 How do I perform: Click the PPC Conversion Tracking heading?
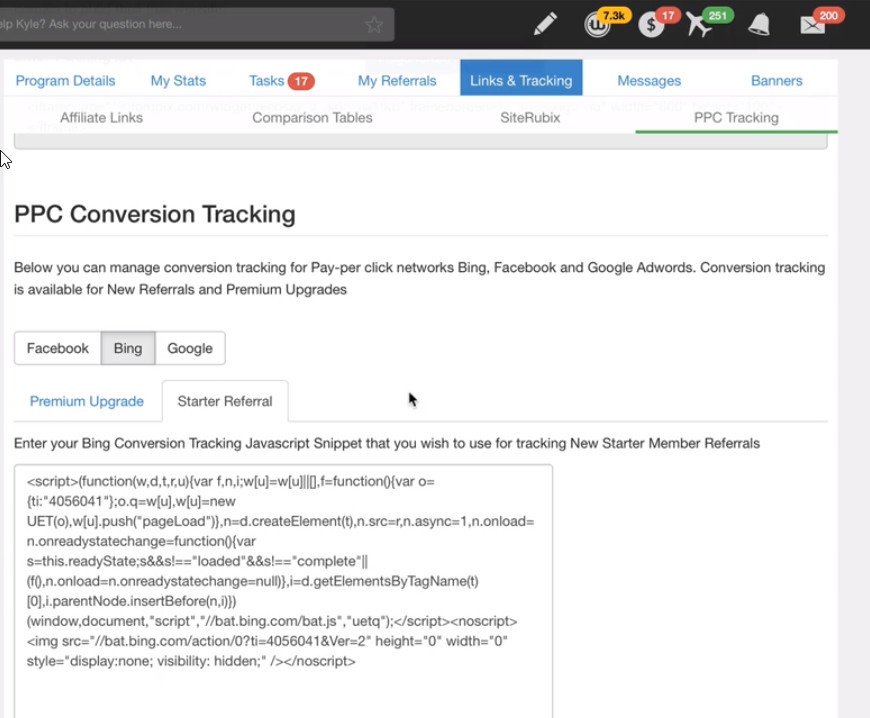tap(155, 214)
